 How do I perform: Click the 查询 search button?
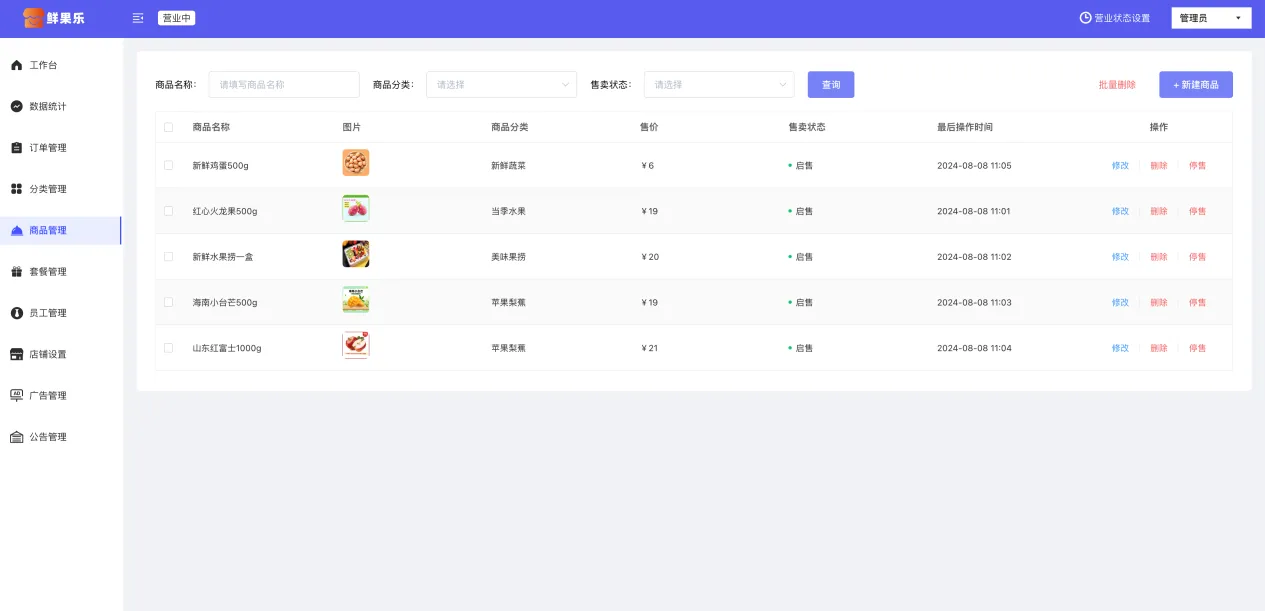830,85
